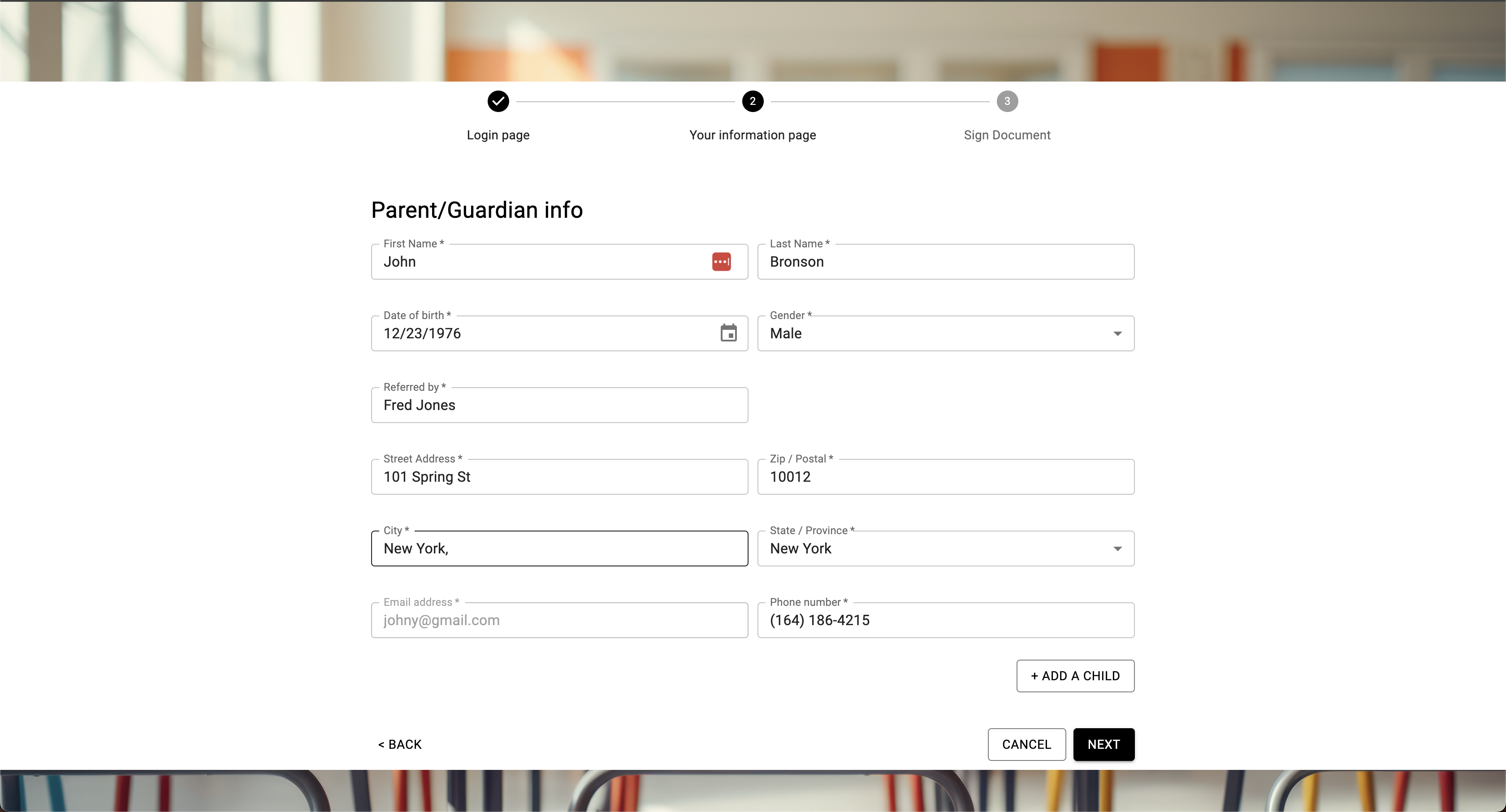1506x812 pixels.
Task: Focus the Last Name field with Bronson
Action: [945, 262]
